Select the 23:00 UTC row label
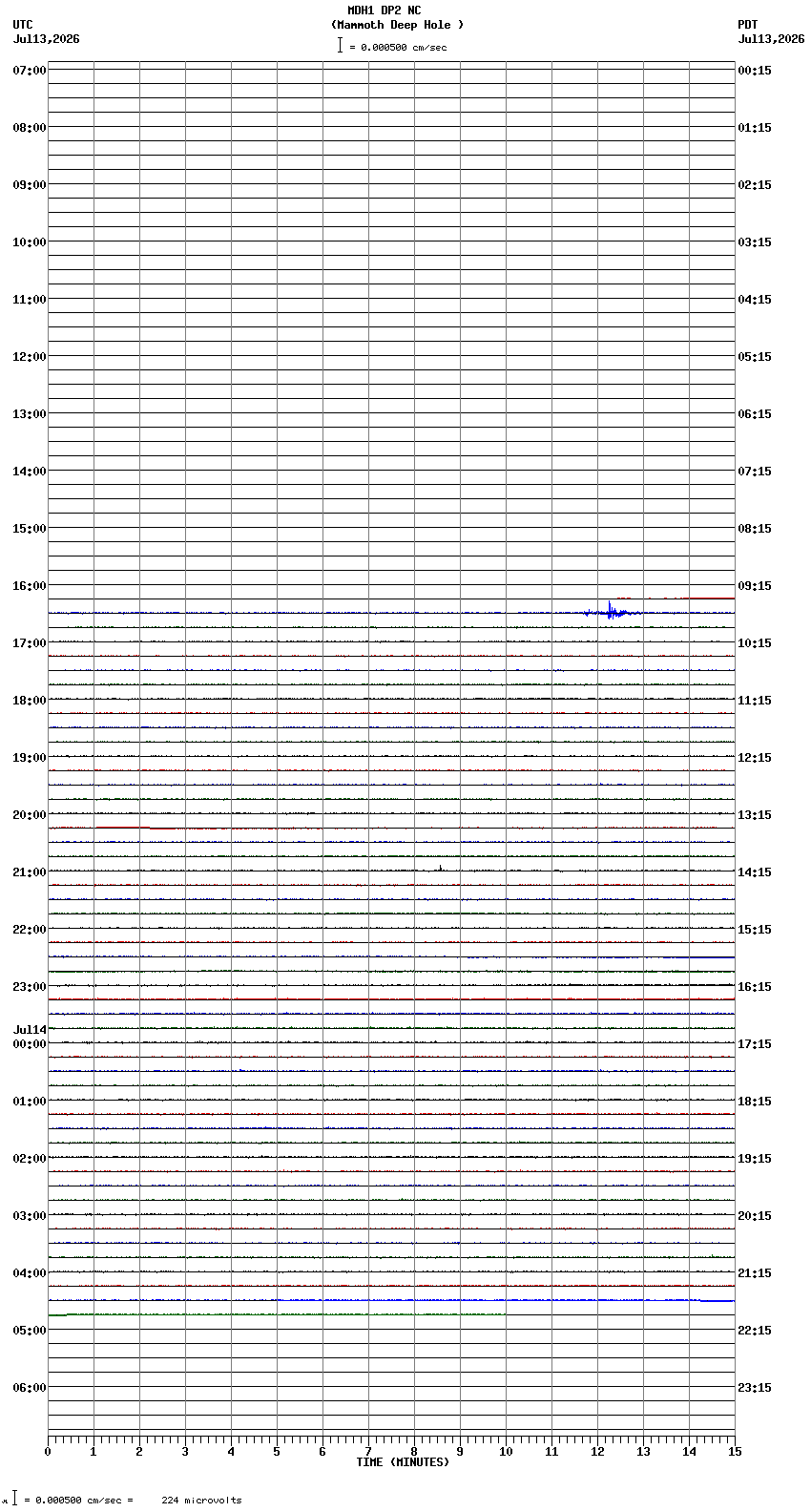The height and width of the screenshot is (1512, 811). coord(30,987)
